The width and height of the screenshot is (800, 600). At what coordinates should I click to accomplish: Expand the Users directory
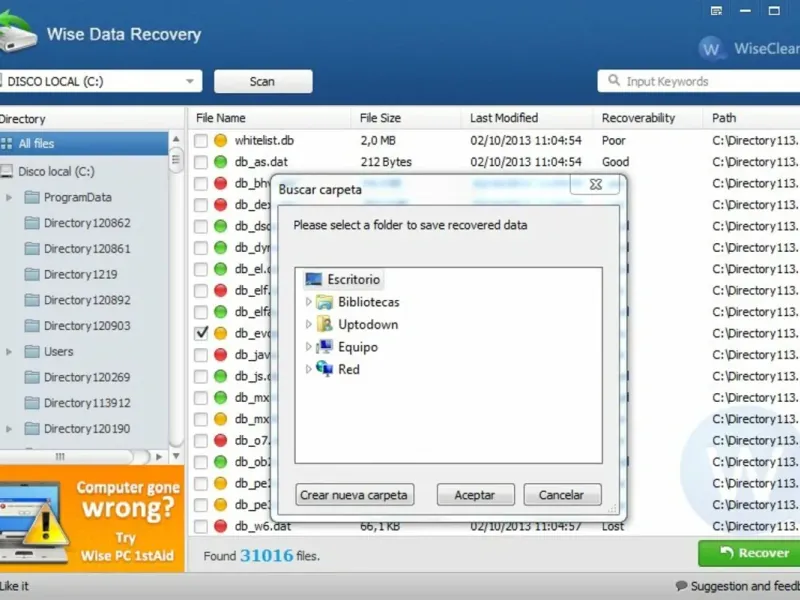9,352
